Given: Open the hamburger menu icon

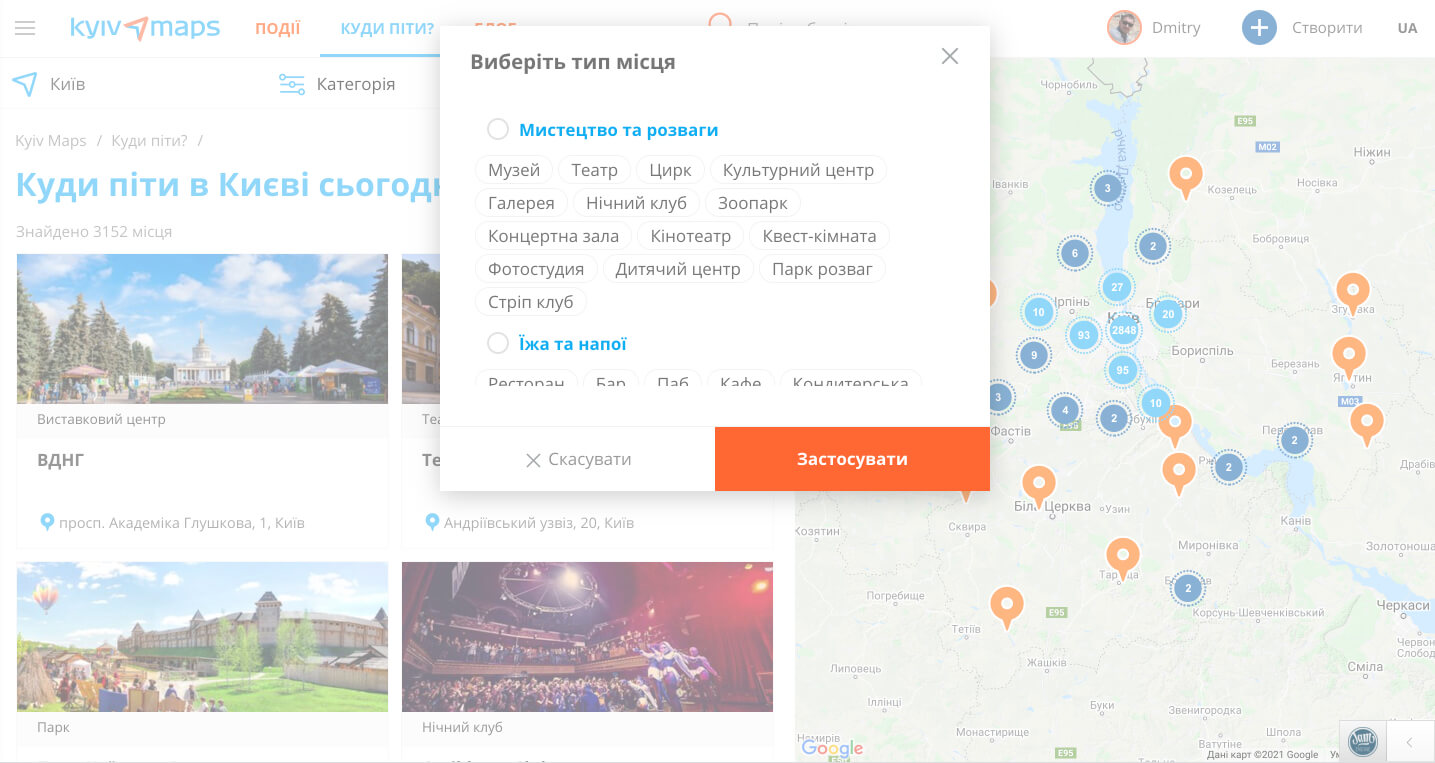Looking at the screenshot, I should click(25, 28).
